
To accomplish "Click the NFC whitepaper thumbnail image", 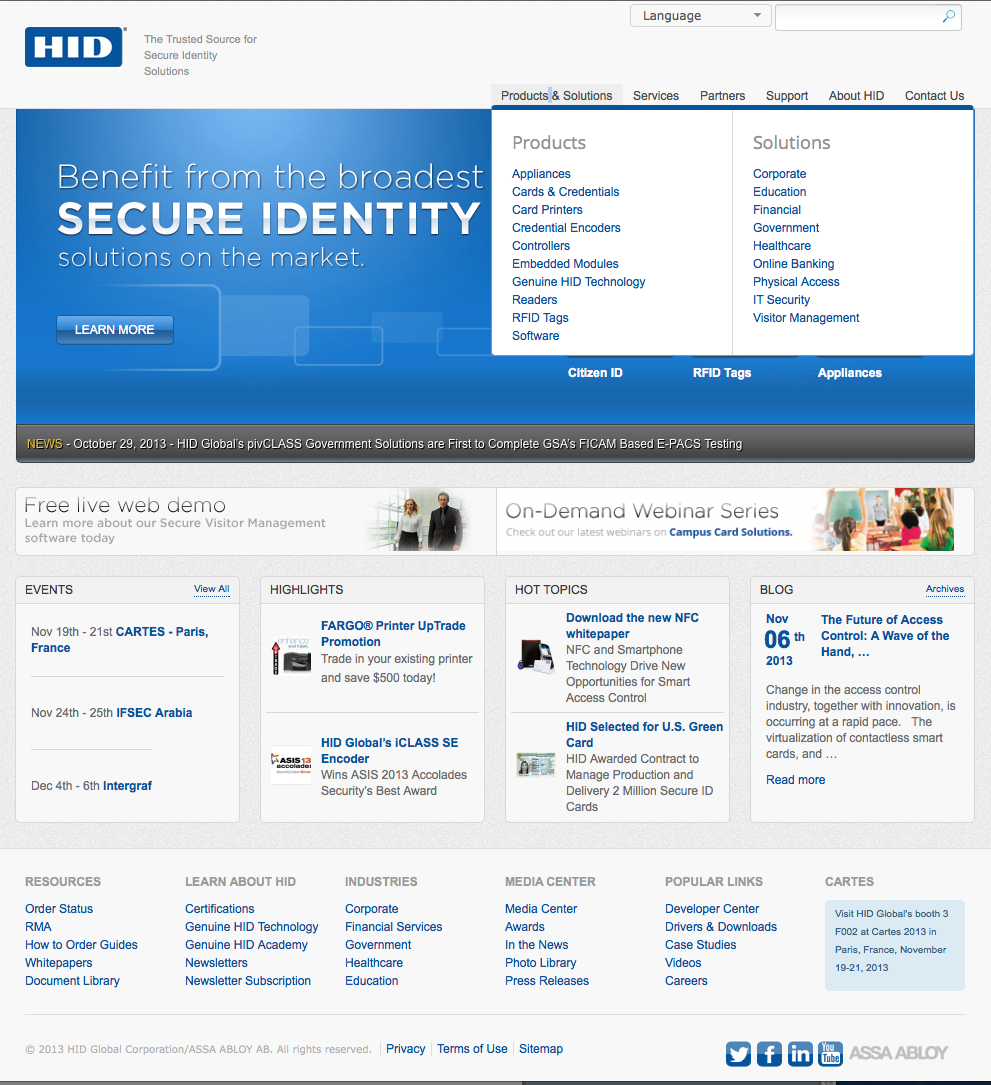I will coord(536,655).
